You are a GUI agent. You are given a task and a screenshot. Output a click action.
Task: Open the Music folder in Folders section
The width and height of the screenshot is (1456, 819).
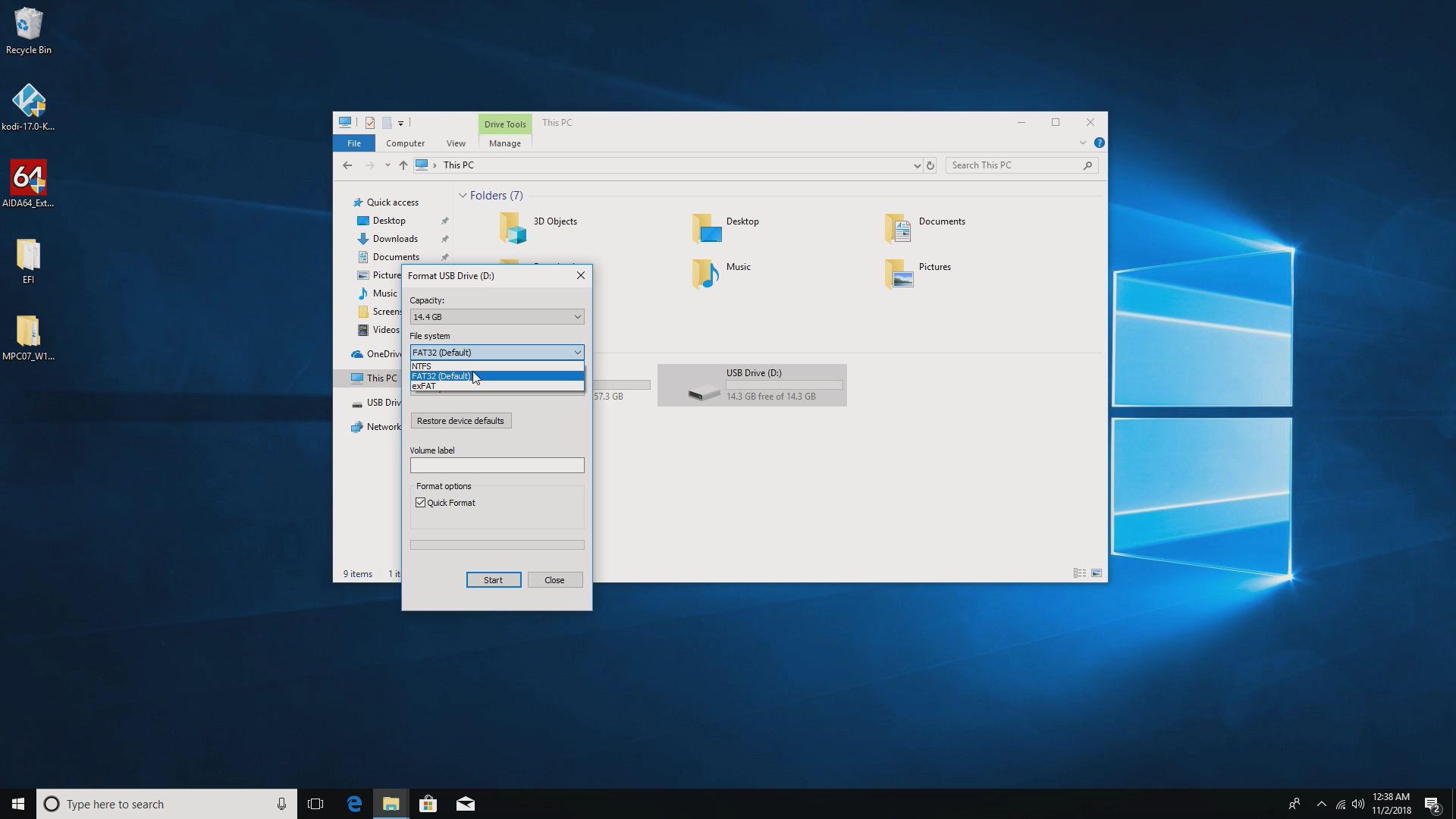721,274
